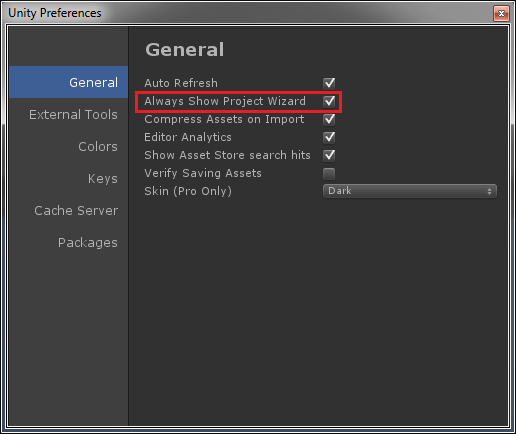The width and height of the screenshot is (516, 434).
Task: Click the Auto Refresh label
Action: [181, 83]
